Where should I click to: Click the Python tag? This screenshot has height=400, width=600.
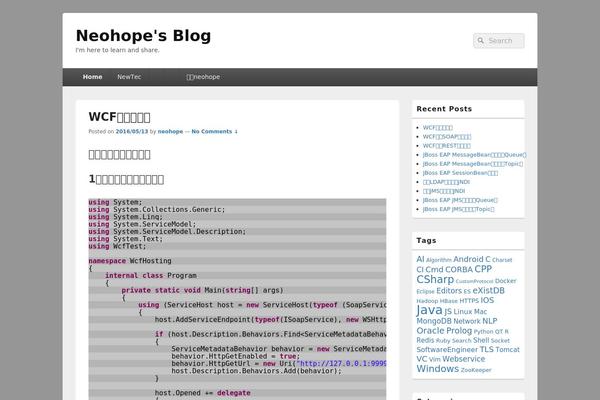(483, 331)
